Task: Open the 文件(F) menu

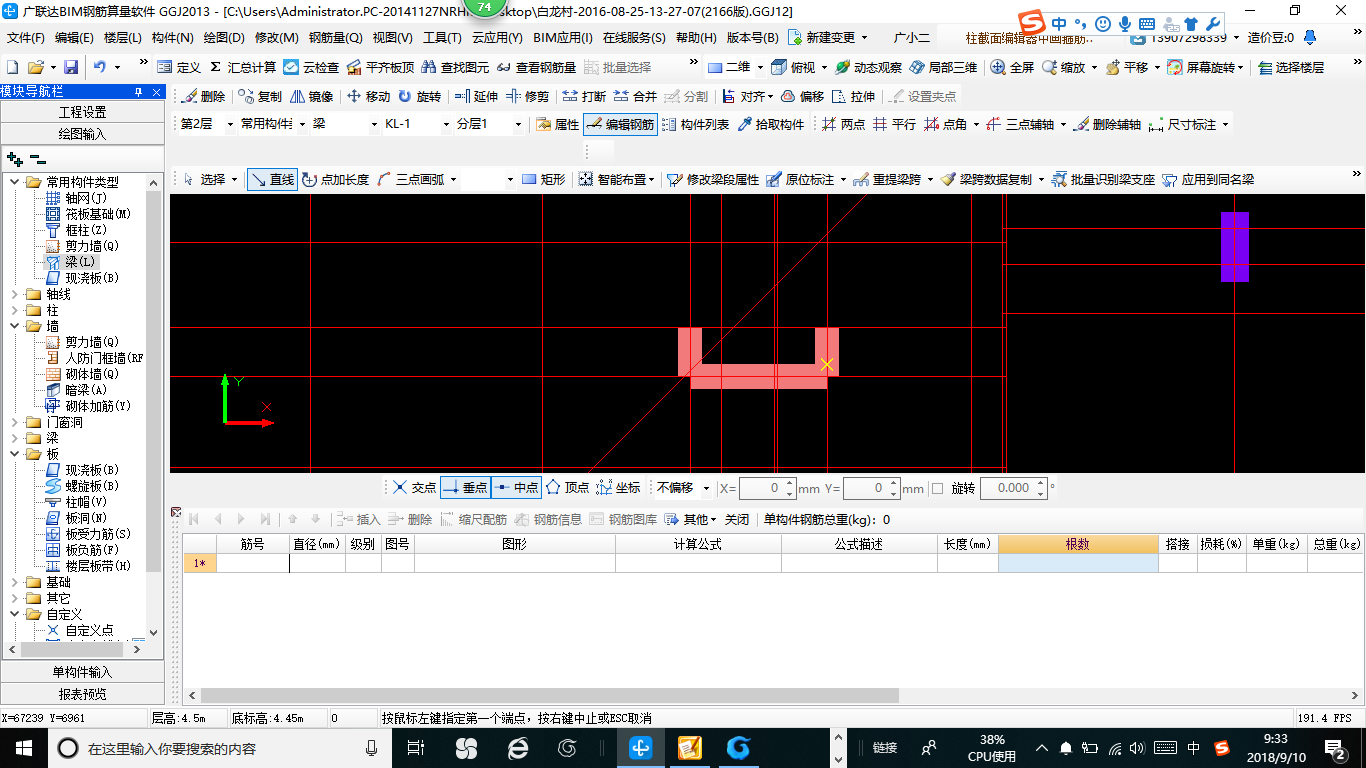Action: pos(25,38)
